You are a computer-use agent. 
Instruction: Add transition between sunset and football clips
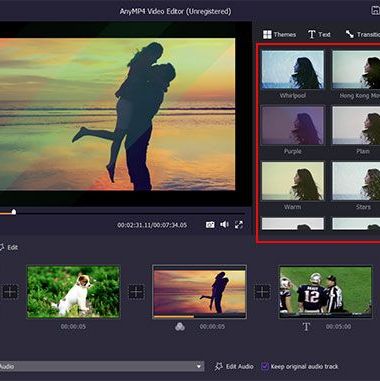(x=262, y=291)
